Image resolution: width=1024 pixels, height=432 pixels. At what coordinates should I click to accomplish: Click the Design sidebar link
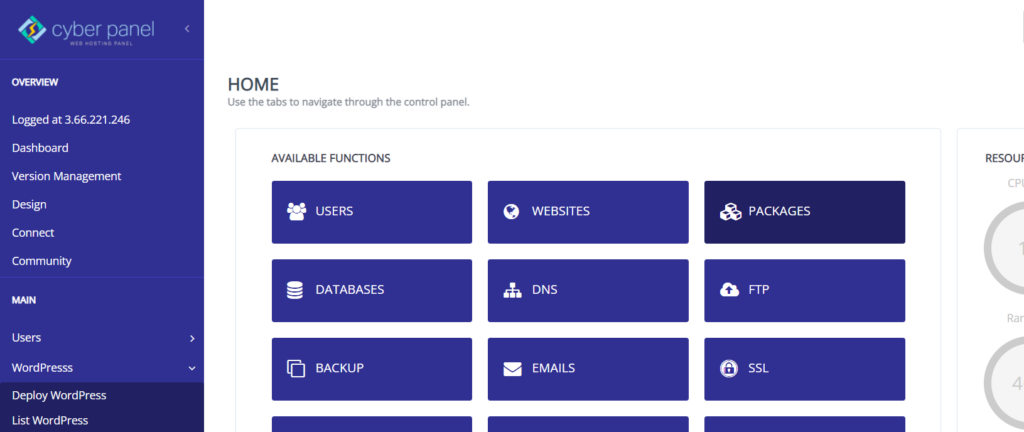[29, 204]
